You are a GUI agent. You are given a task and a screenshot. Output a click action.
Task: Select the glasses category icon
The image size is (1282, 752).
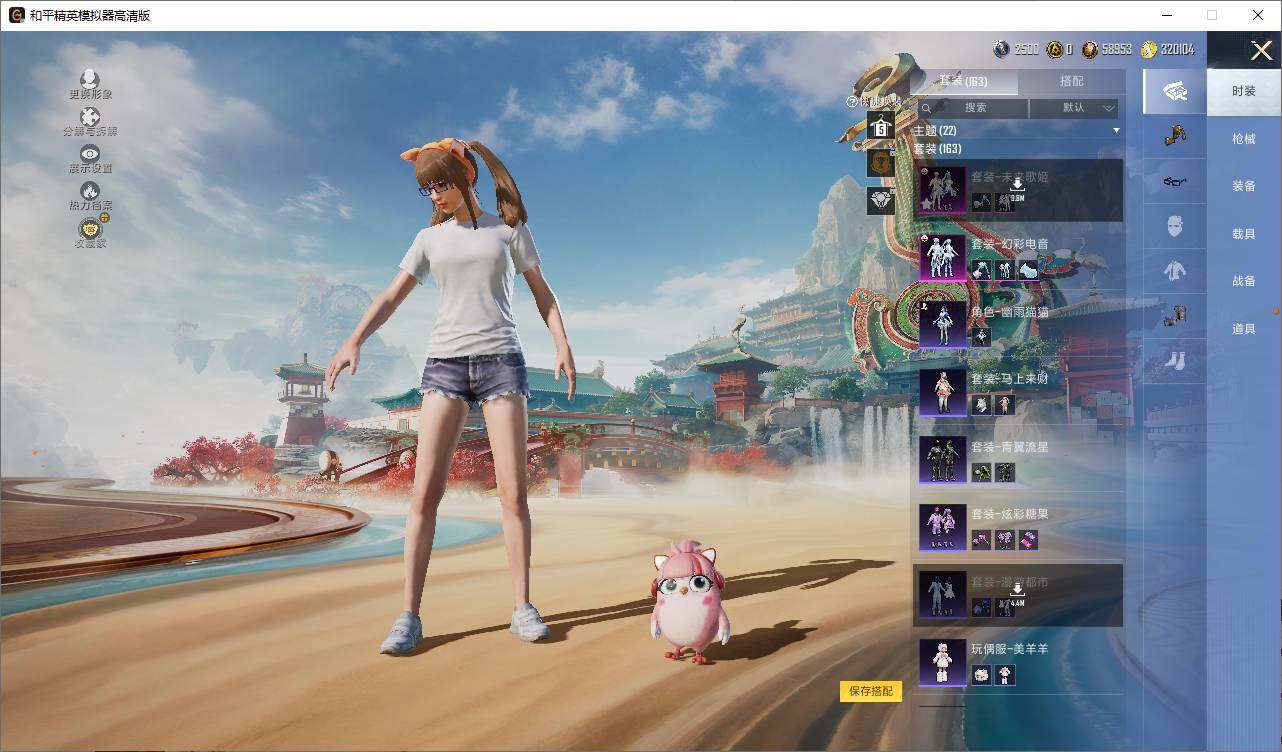[1175, 181]
